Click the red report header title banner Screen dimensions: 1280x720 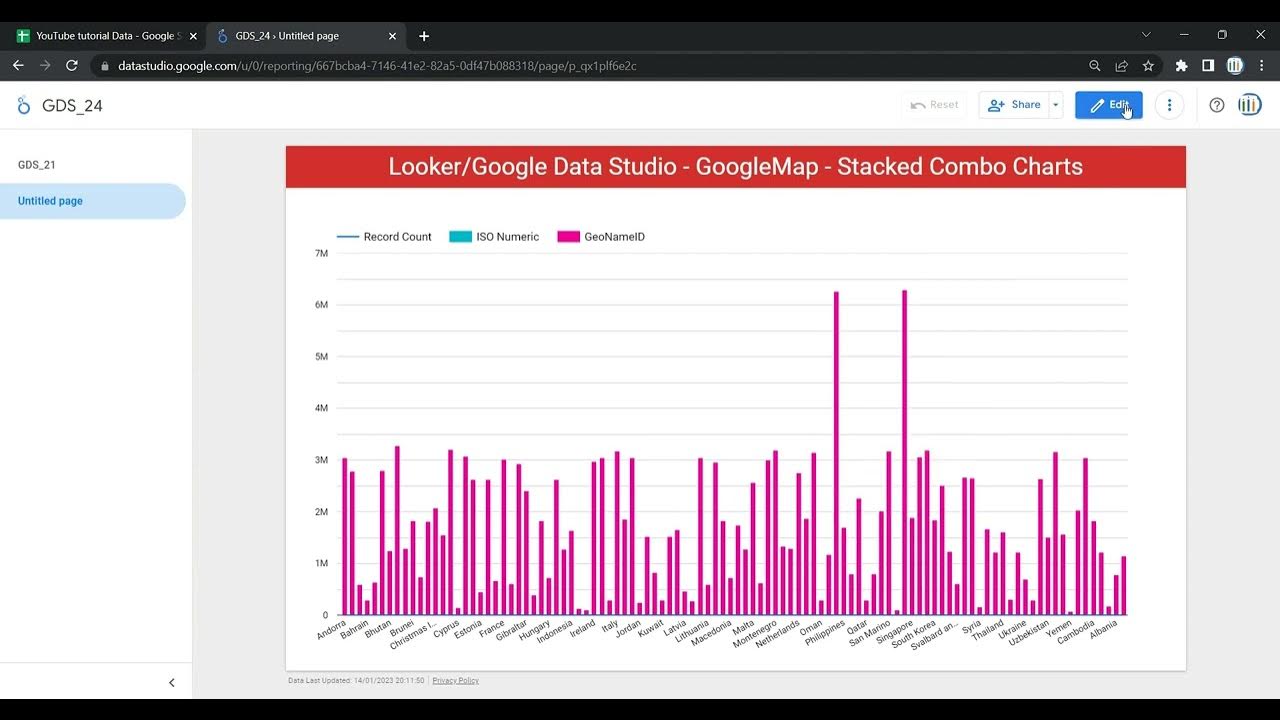point(736,167)
